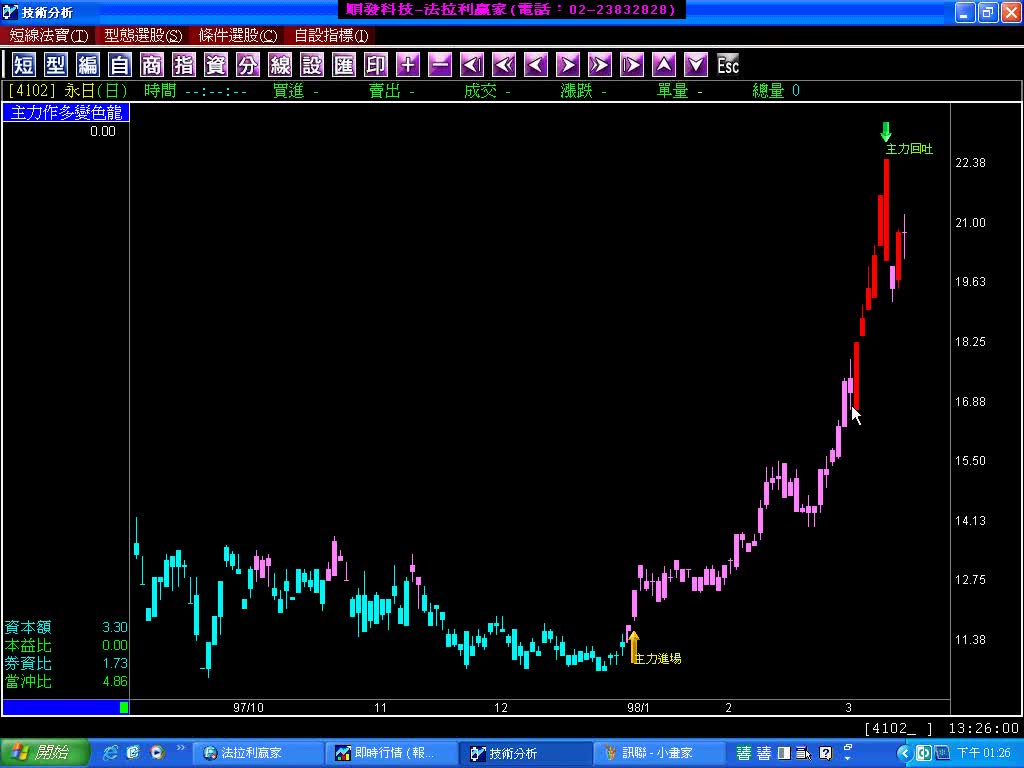The height and width of the screenshot is (768, 1024).
Task: Click the 主力作多變色龍 indicator label
Action: [x=66, y=113]
